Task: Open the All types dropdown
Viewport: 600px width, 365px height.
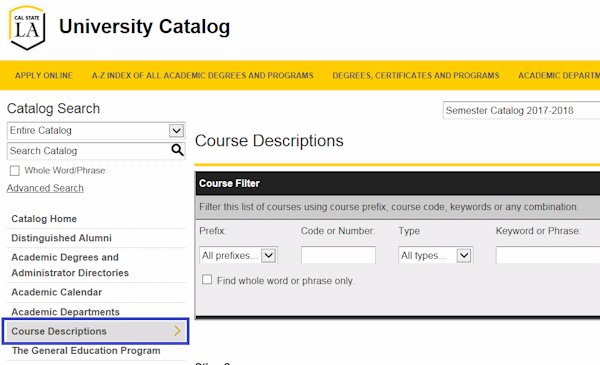Action: click(x=435, y=255)
